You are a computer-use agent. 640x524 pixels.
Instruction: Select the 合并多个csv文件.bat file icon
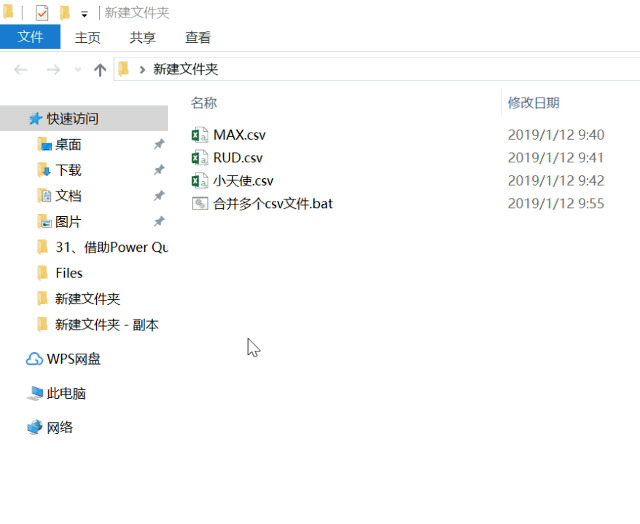click(x=200, y=203)
